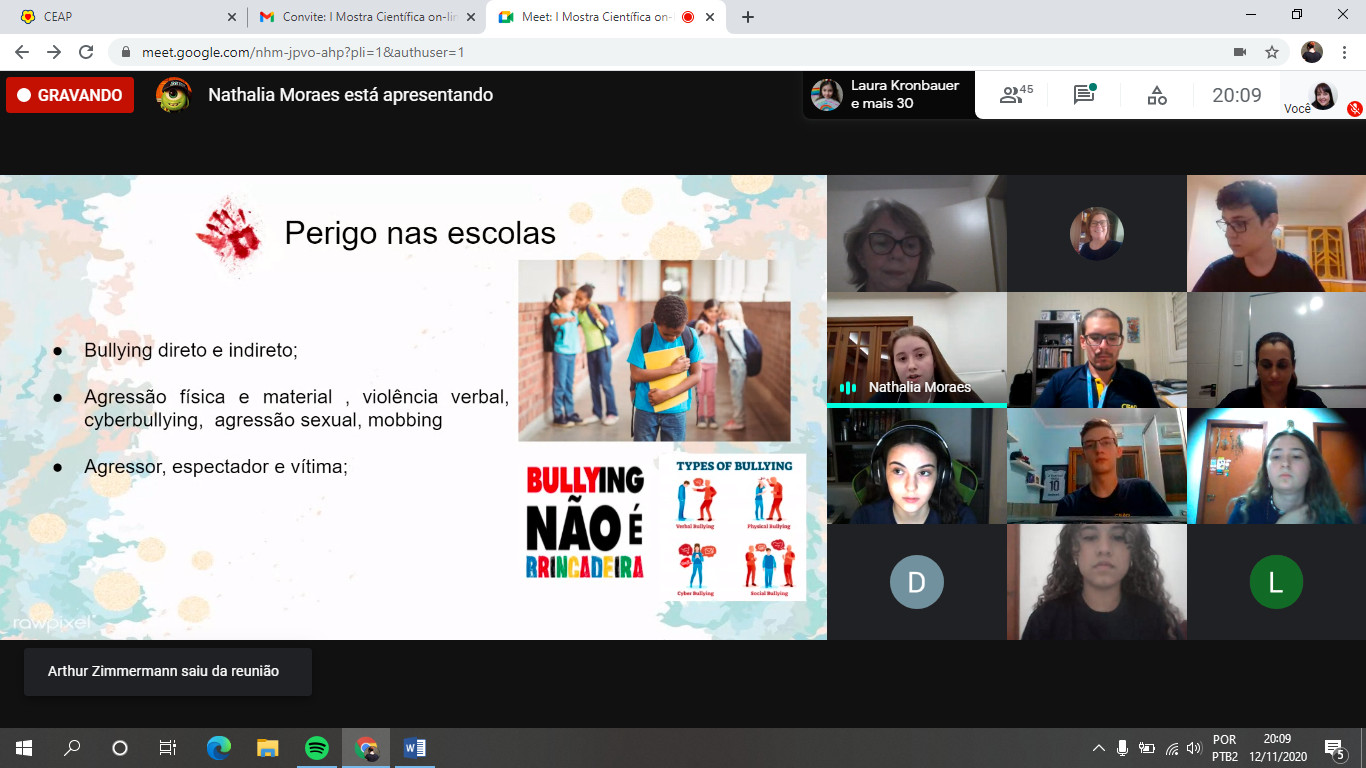Click the camera icon in address bar
Image resolution: width=1366 pixels, height=768 pixels.
pos(1240,52)
